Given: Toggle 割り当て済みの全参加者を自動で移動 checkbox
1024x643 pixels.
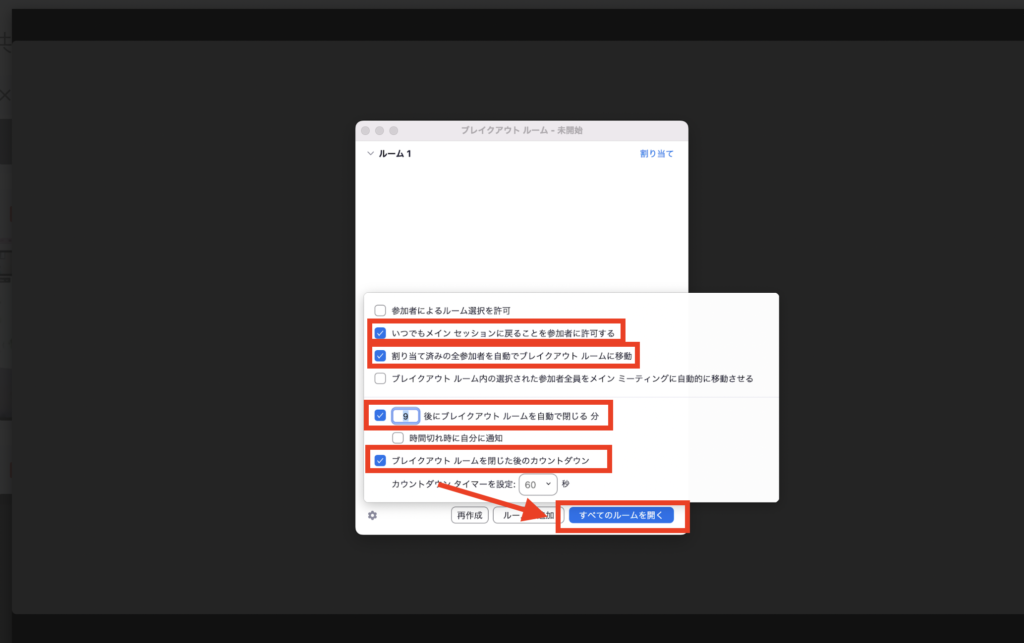Looking at the screenshot, I should click(380, 355).
